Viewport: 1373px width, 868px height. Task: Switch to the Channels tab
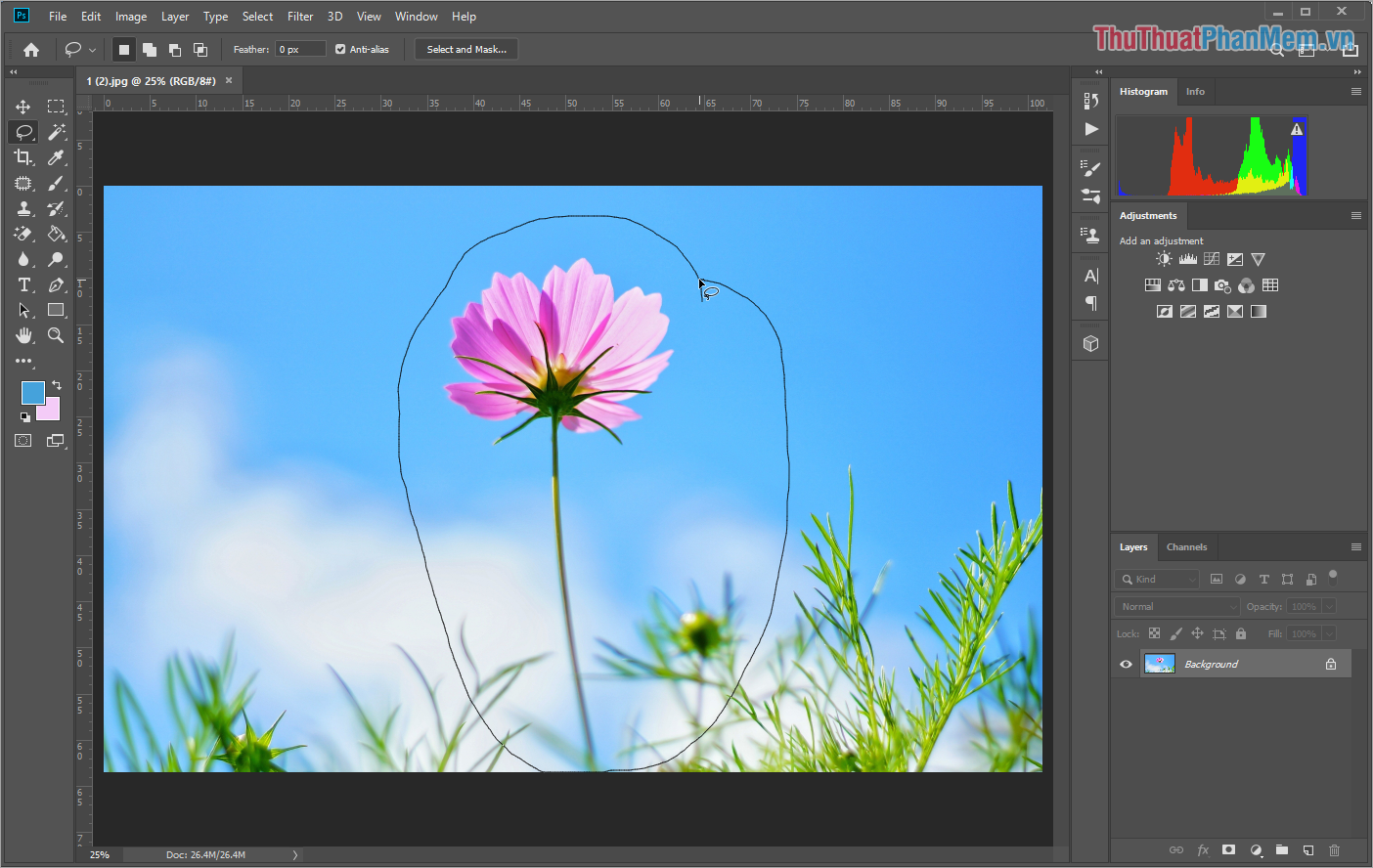click(1186, 546)
